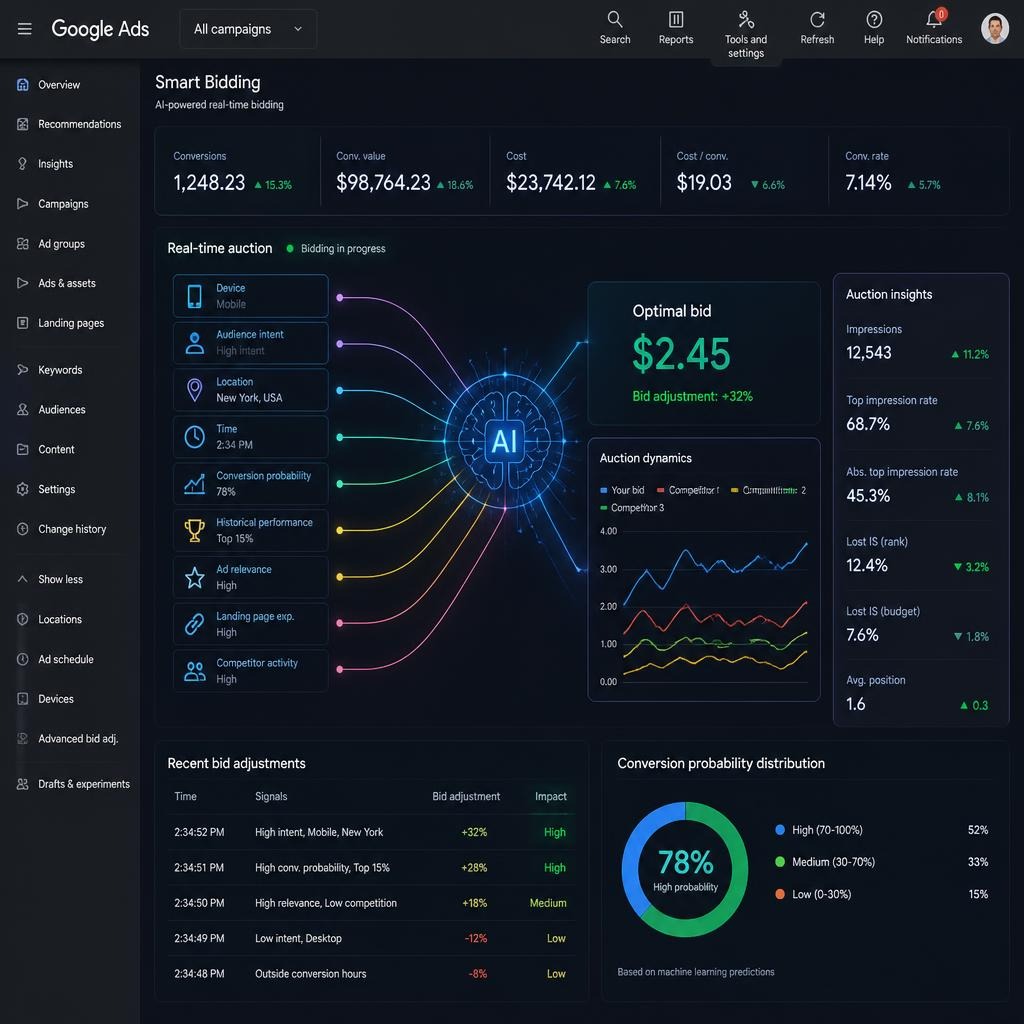Click the -12% bid adjustment value
1024x1024 pixels.
click(475, 938)
